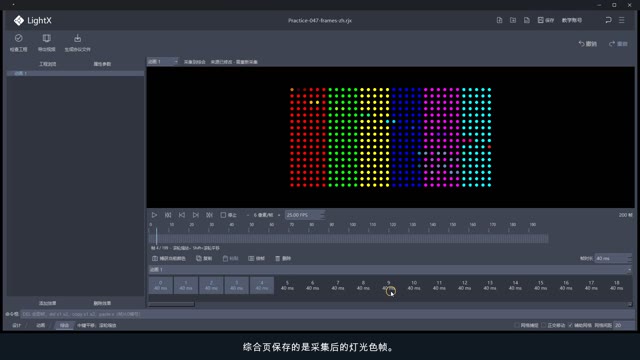640x360 pixels.
Task: Toggle the auxiliary grid (辅助网格) checkbox
Action: (570, 325)
